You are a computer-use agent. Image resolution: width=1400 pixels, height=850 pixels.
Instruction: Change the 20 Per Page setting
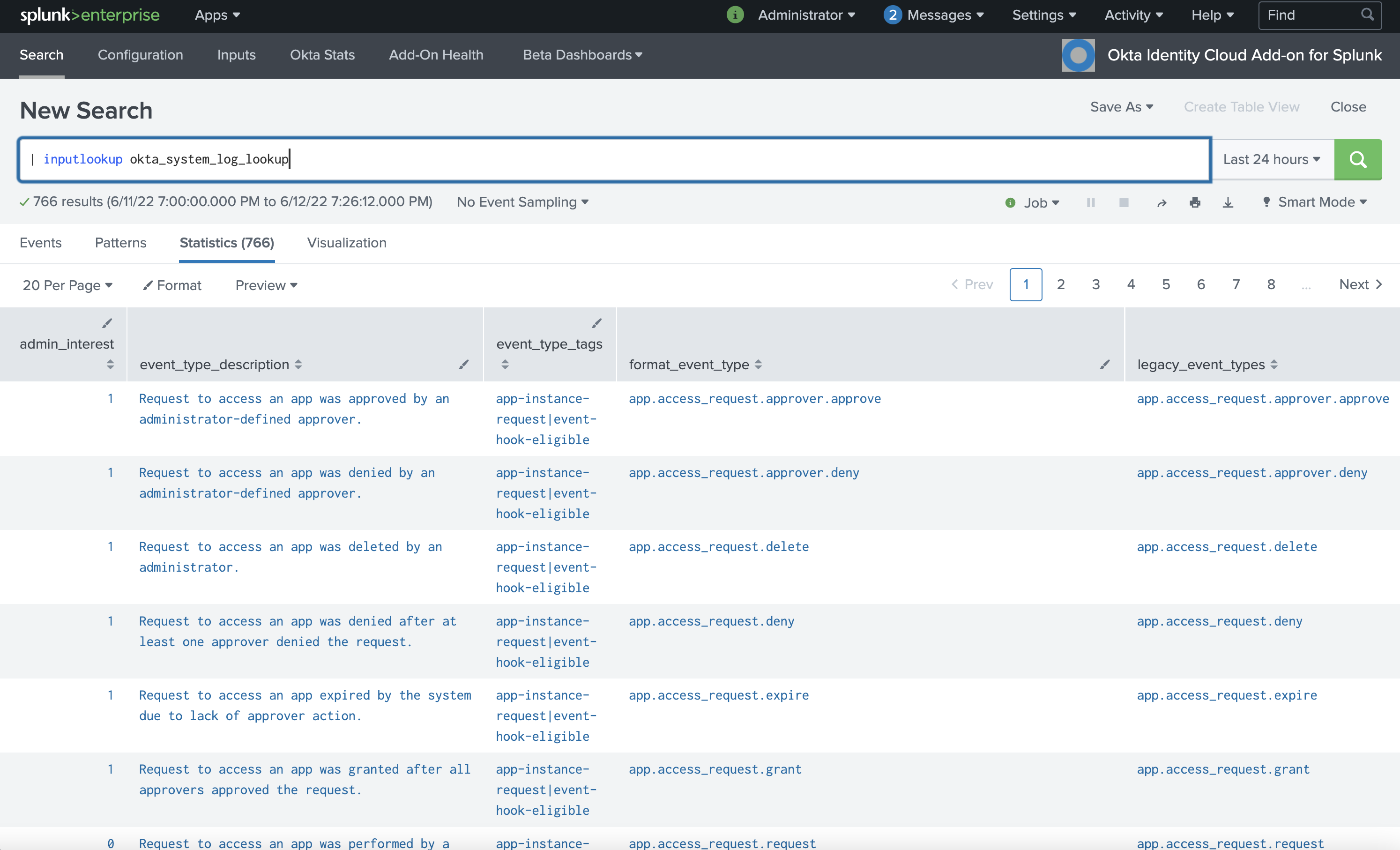(67, 285)
